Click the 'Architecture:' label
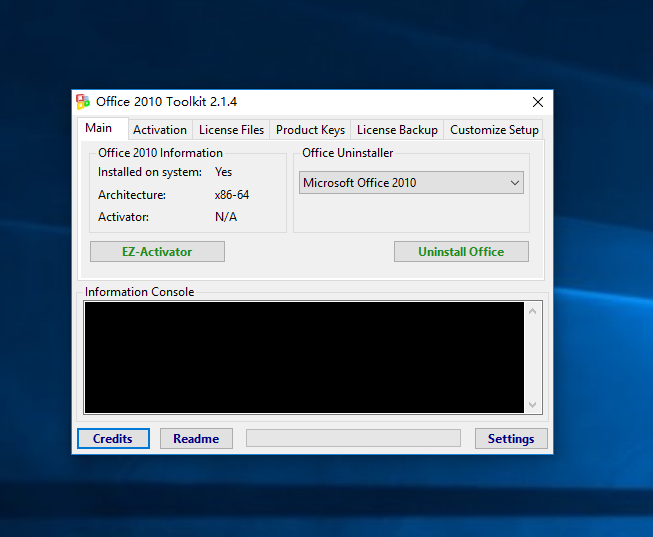Viewport: 653px width, 537px height. pyautogui.click(x=132, y=195)
